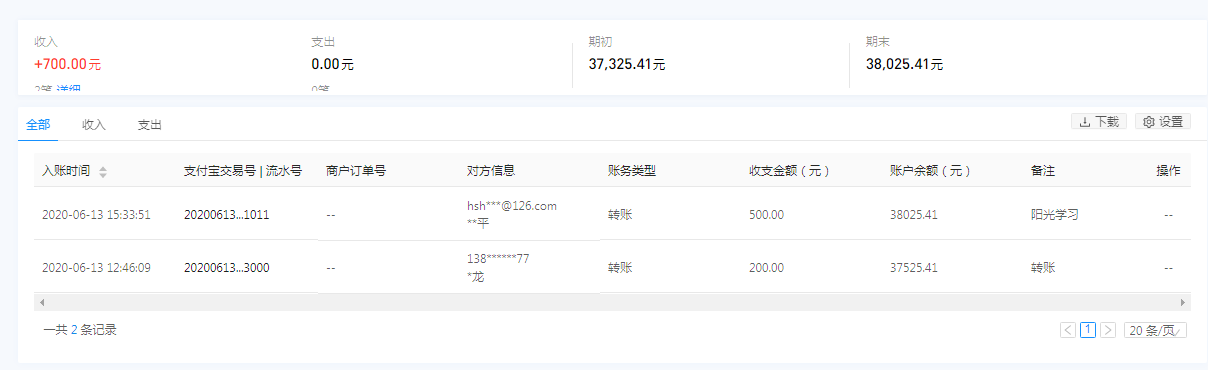Click the 入账时间 column header
Viewport: 1208px width, 370px height.
(66, 171)
